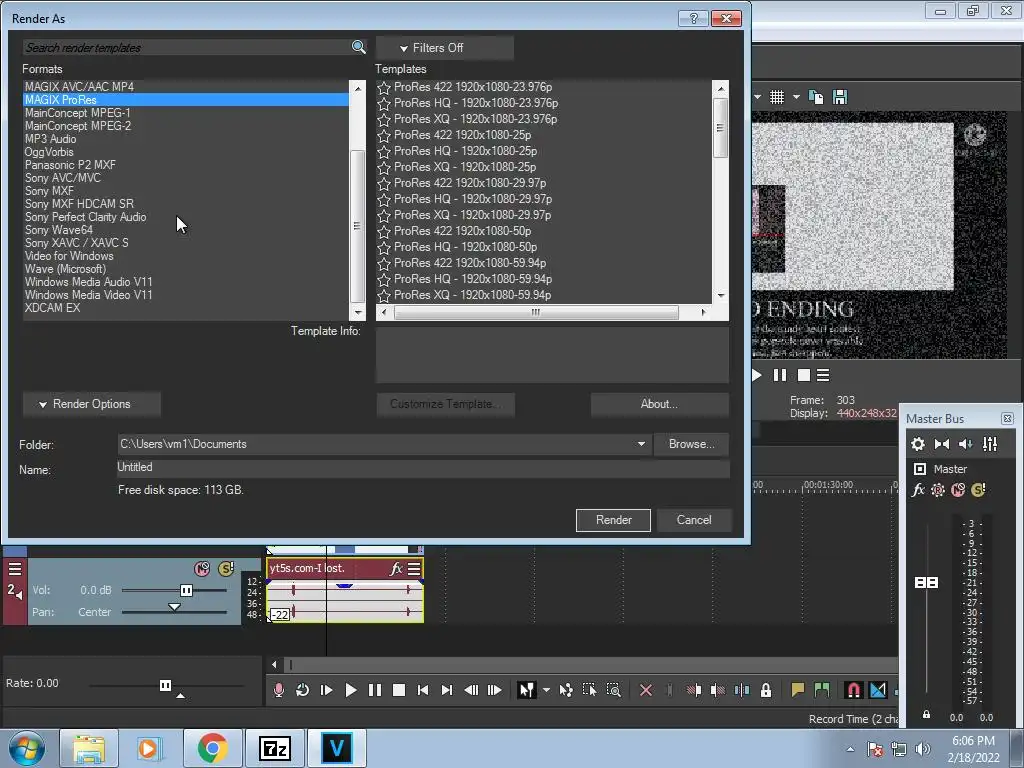1024x768 pixels.
Task: Toggle the Lock event padlock icon
Action: click(x=766, y=690)
